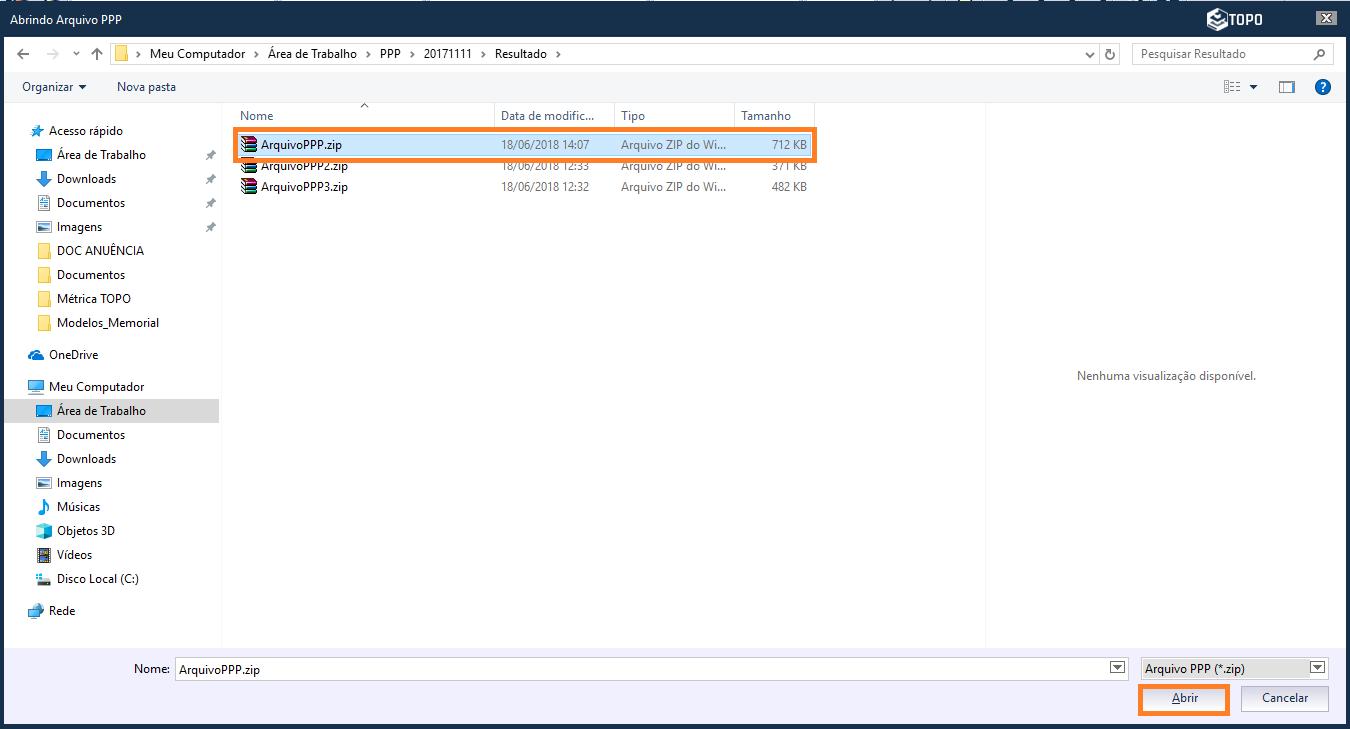Screen dimensions: 1350x729
Task: Open the help question mark icon
Action: pos(1322,87)
